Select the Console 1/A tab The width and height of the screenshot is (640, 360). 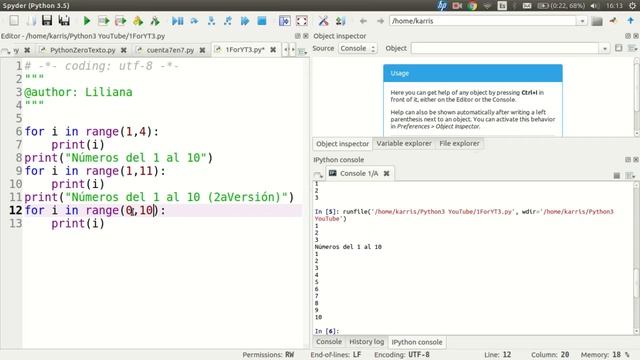359,173
